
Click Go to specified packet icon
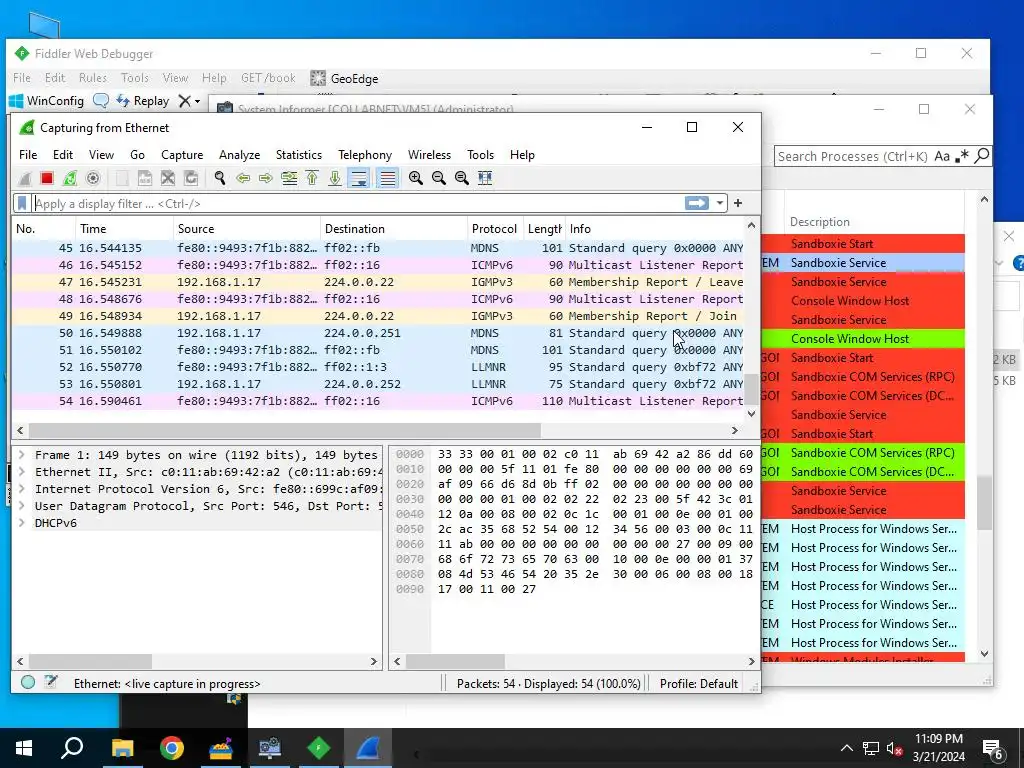click(289, 178)
